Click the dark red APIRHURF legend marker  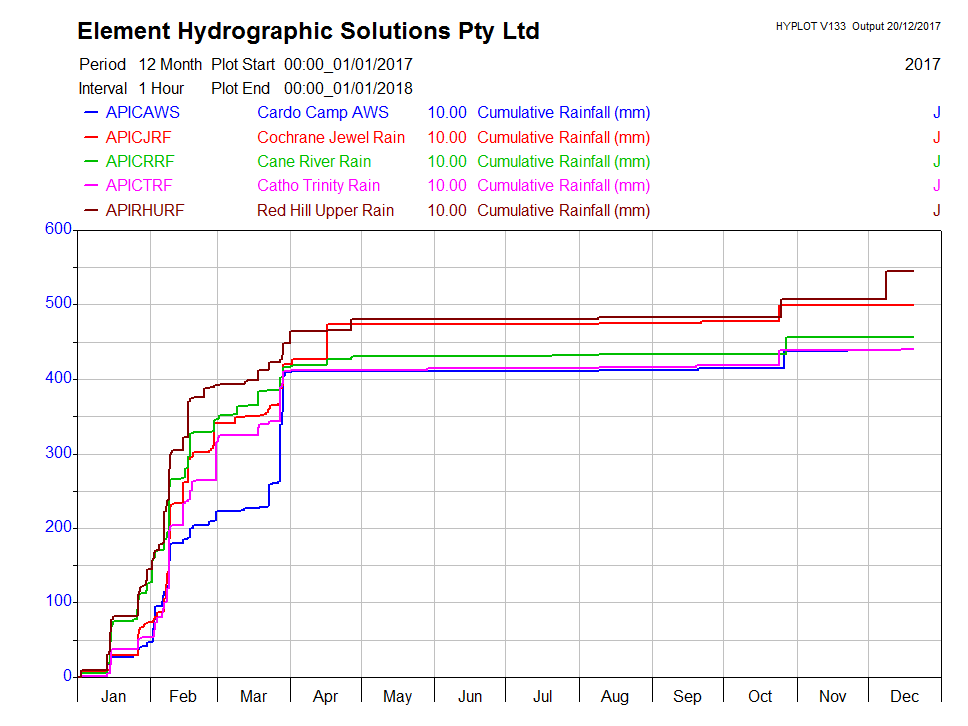pos(92,211)
